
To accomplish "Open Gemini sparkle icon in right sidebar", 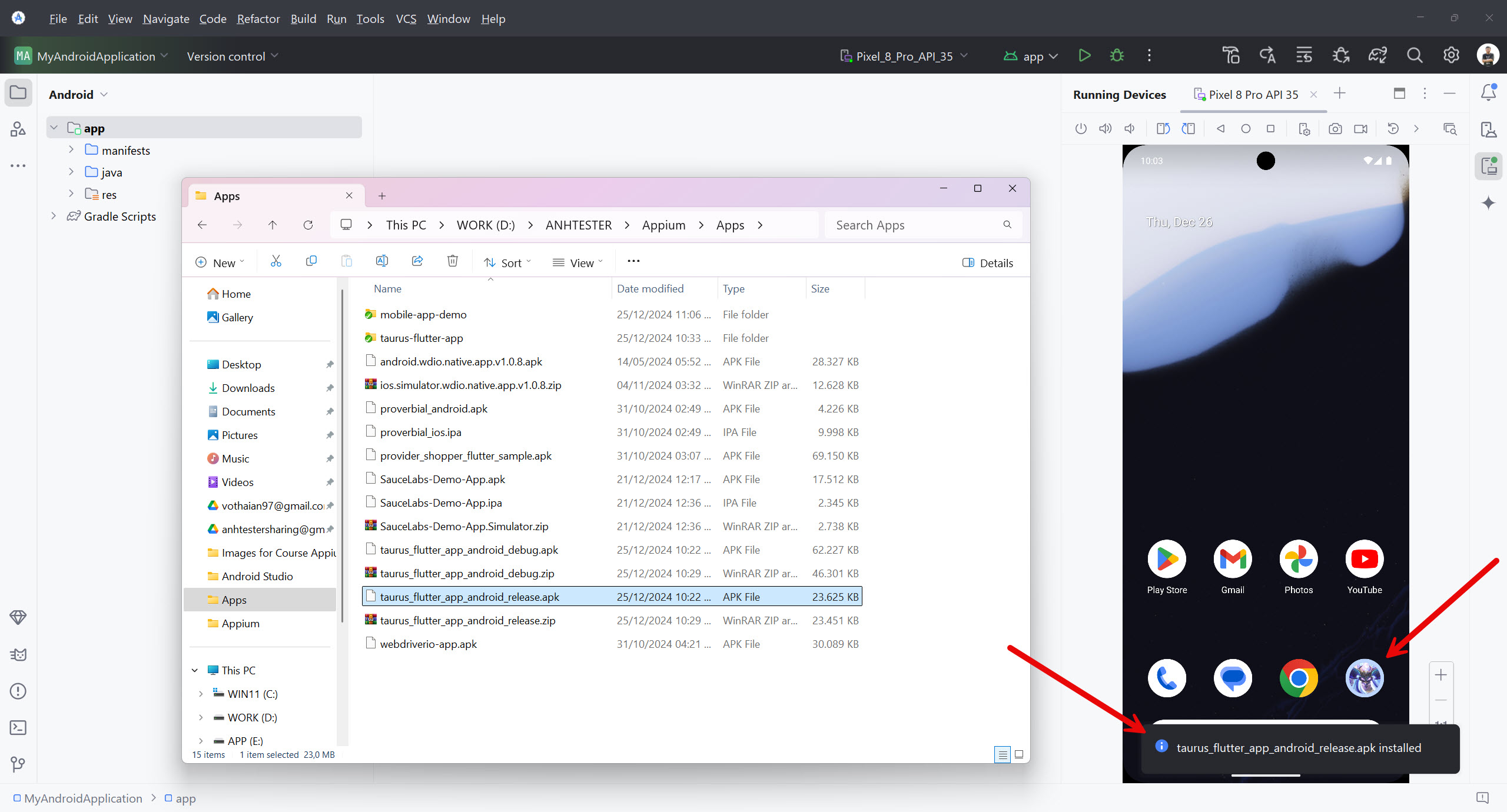I will (x=1489, y=203).
